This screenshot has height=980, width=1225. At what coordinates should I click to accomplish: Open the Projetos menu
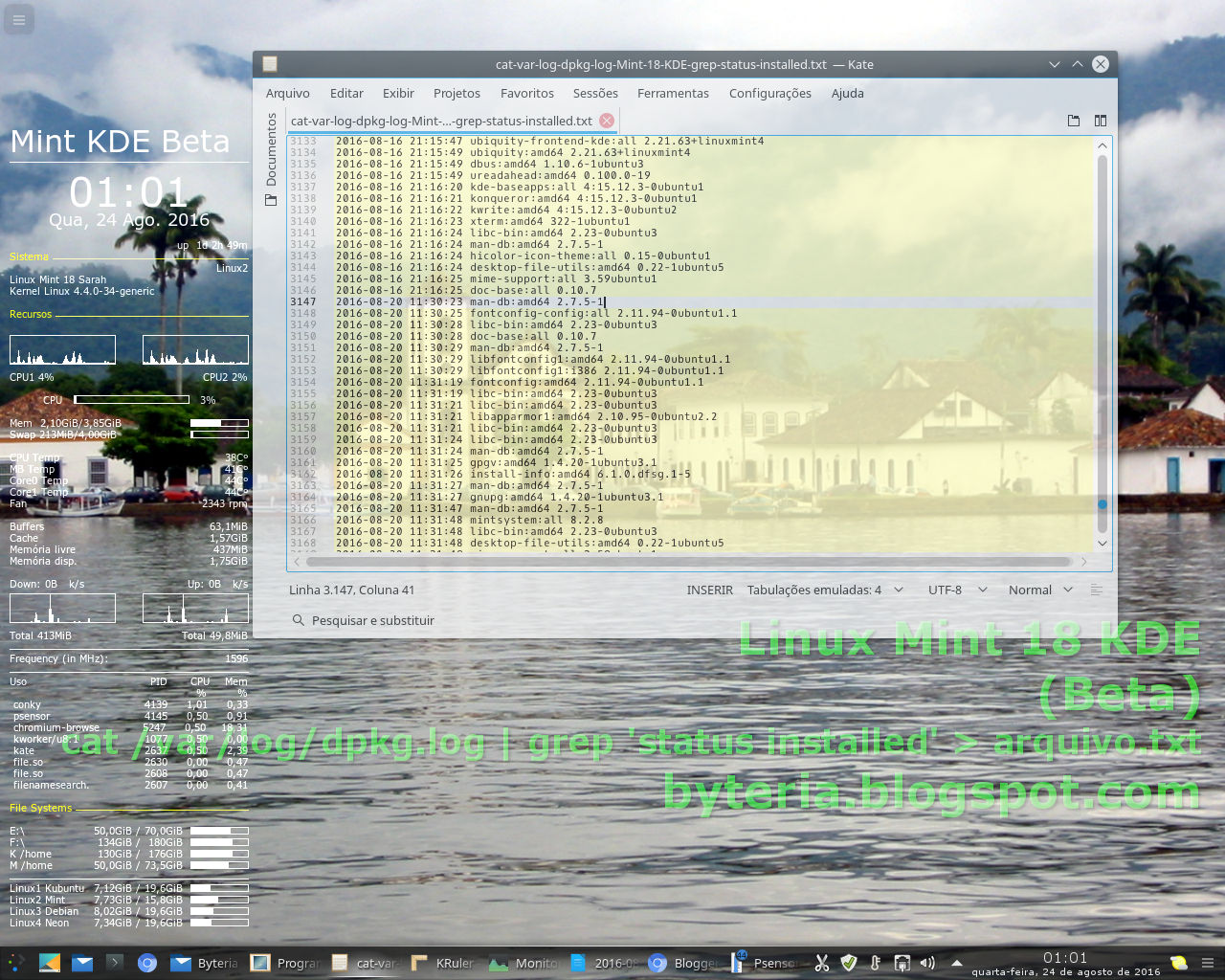point(457,93)
